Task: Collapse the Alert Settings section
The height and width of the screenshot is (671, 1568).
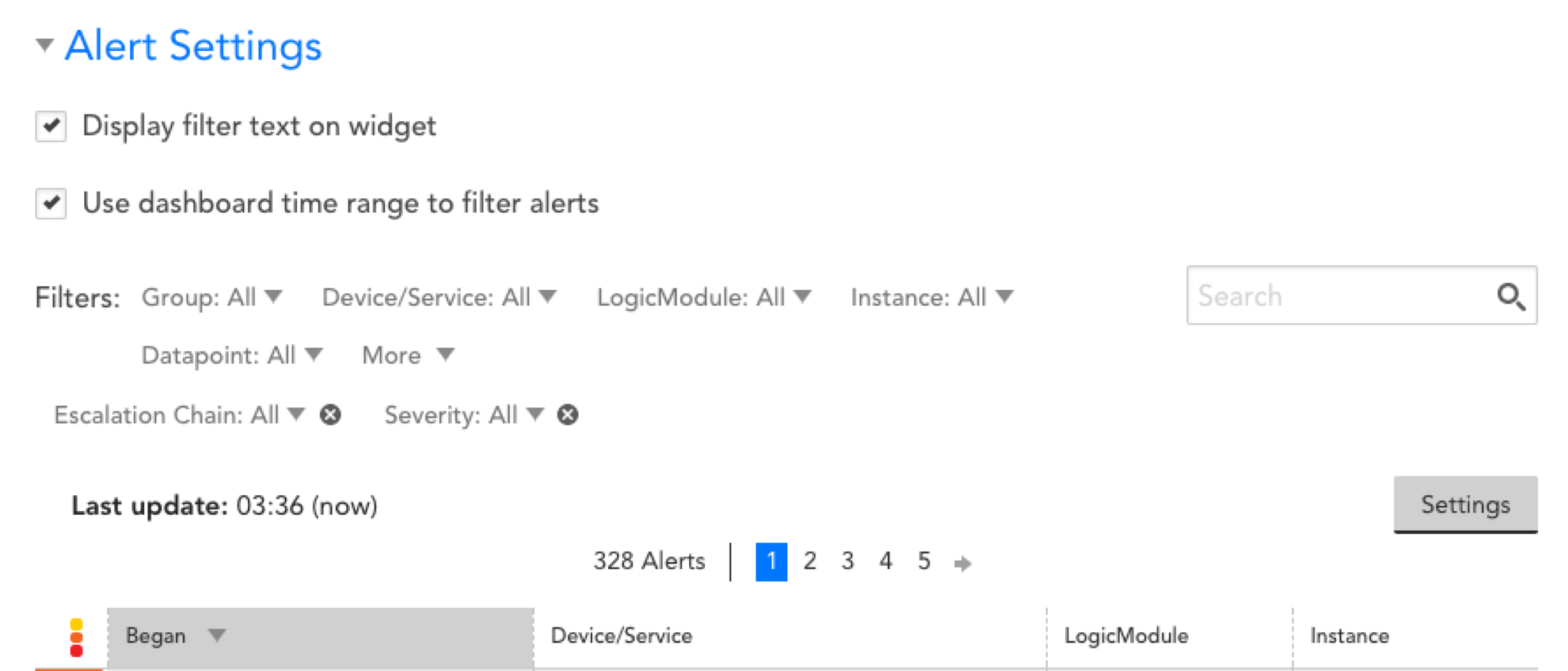Action: point(44,46)
